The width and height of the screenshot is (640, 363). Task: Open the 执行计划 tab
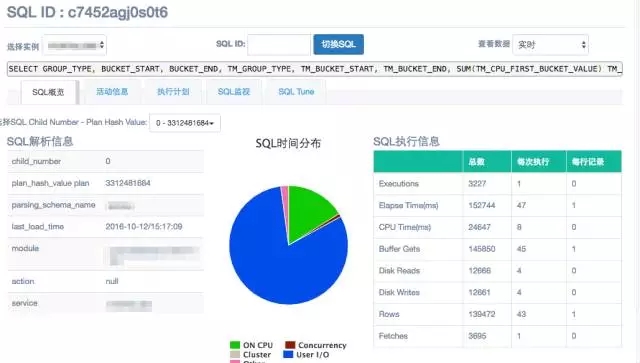pos(173,92)
